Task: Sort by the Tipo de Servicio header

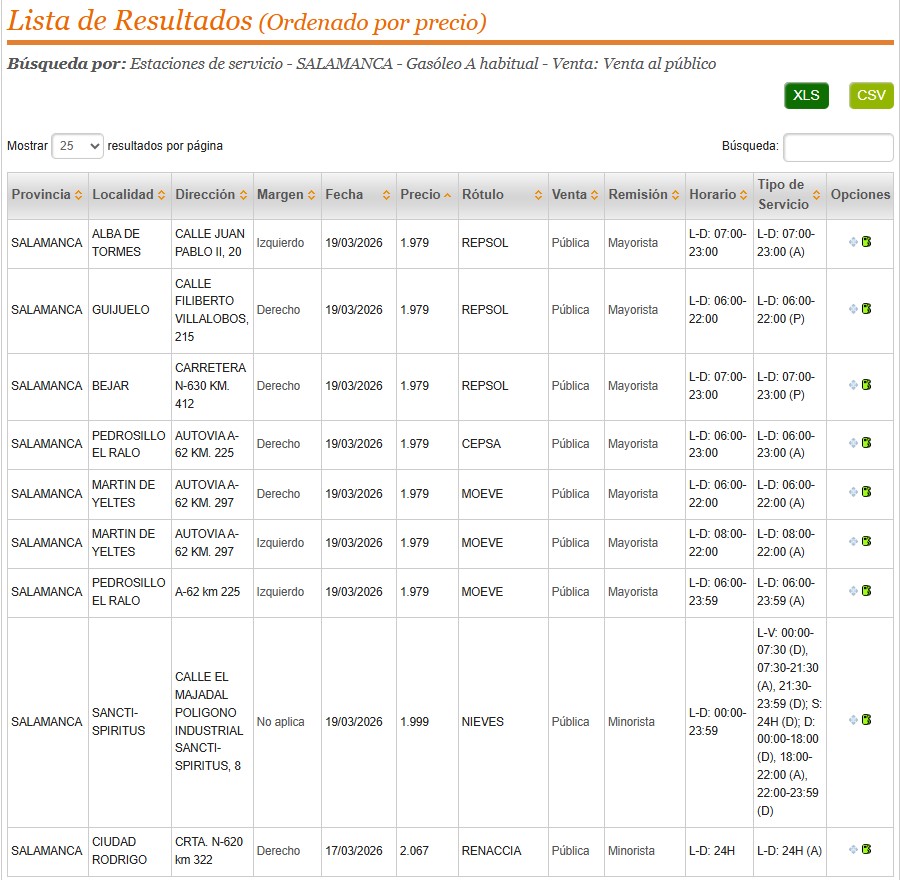Action: 816,195
